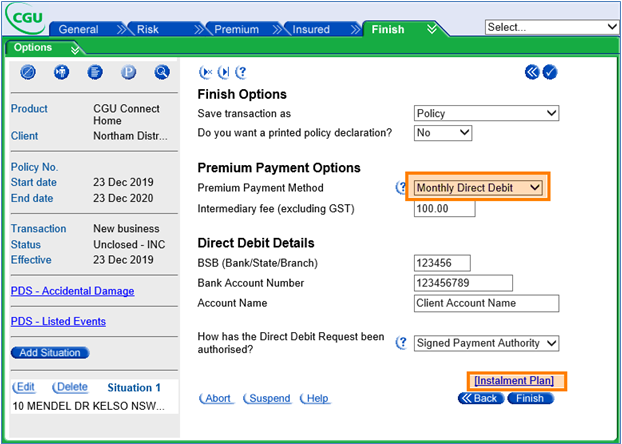The height and width of the screenshot is (444, 622).
Task: Open PDS - Accidental Damage link
Action: pyautogui.click(x=73, y=291)
